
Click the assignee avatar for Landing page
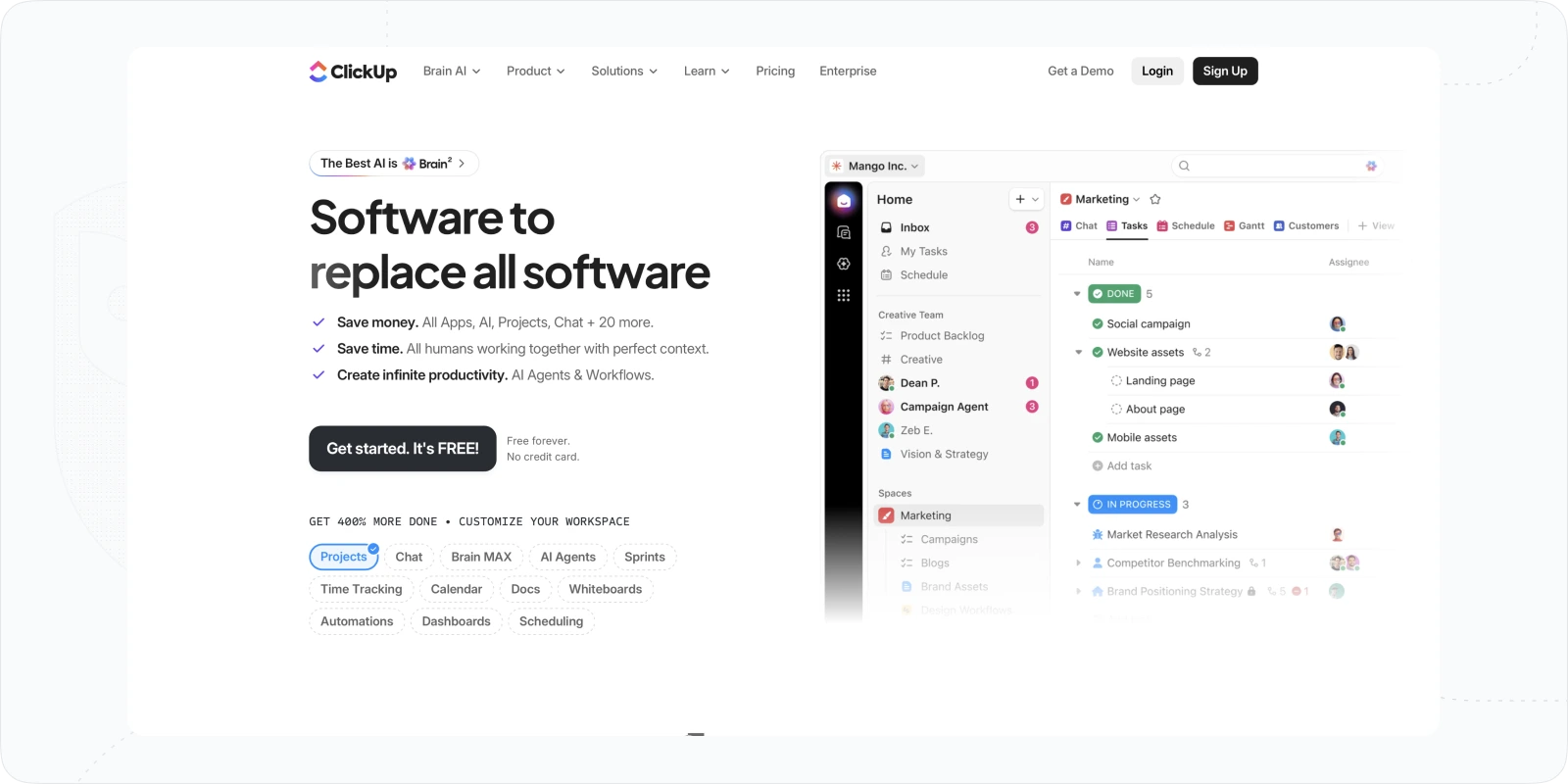(x=1337, y=381)
